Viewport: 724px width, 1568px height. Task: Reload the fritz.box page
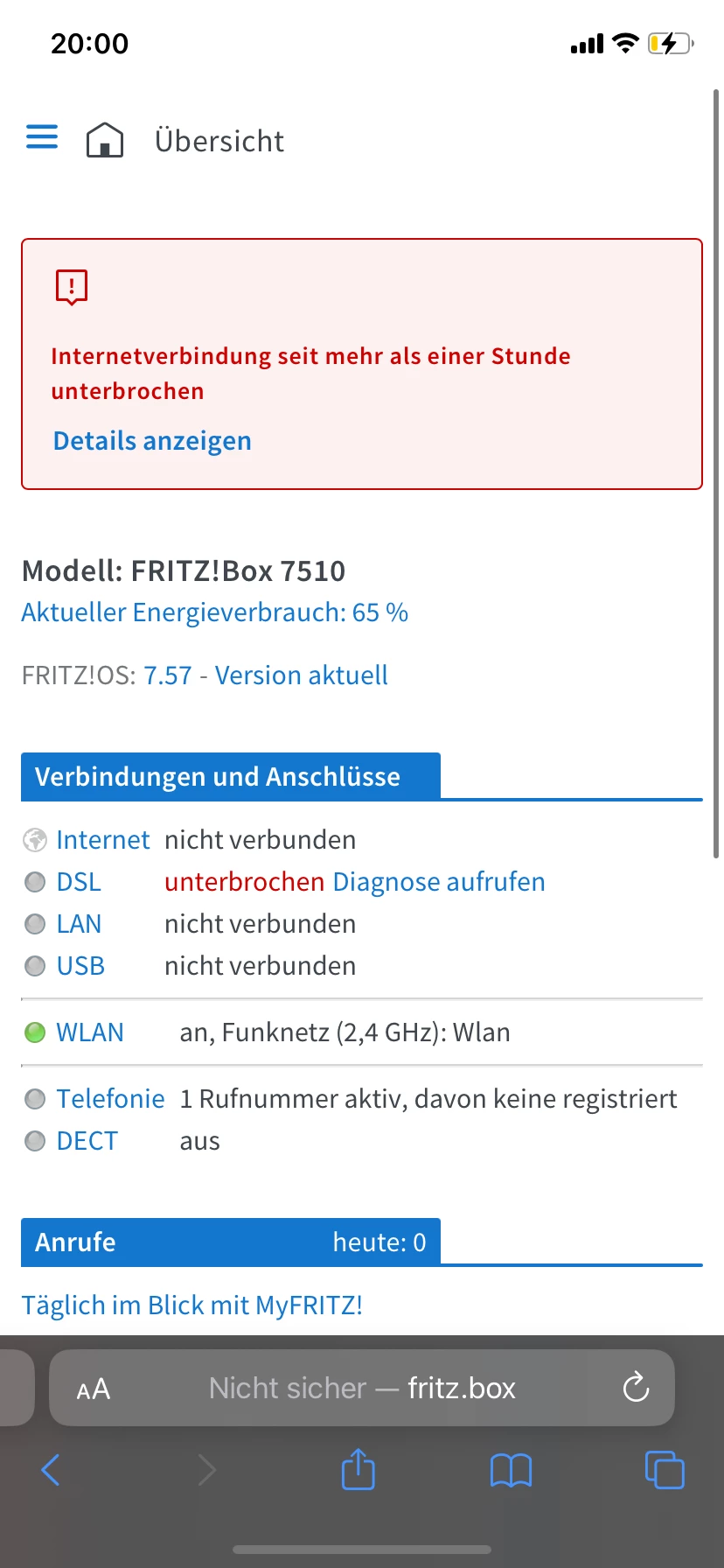coord(636,1388)
